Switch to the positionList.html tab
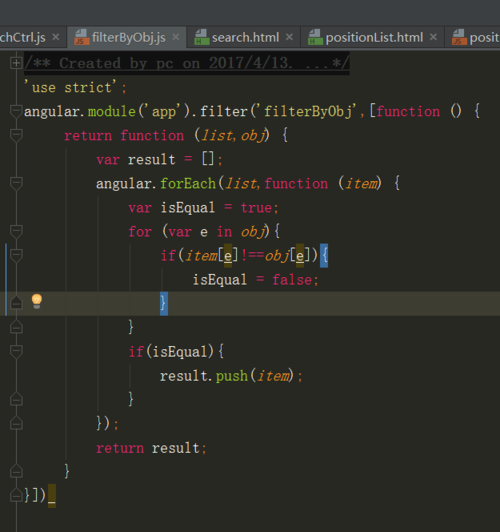 tap(372, 37)
